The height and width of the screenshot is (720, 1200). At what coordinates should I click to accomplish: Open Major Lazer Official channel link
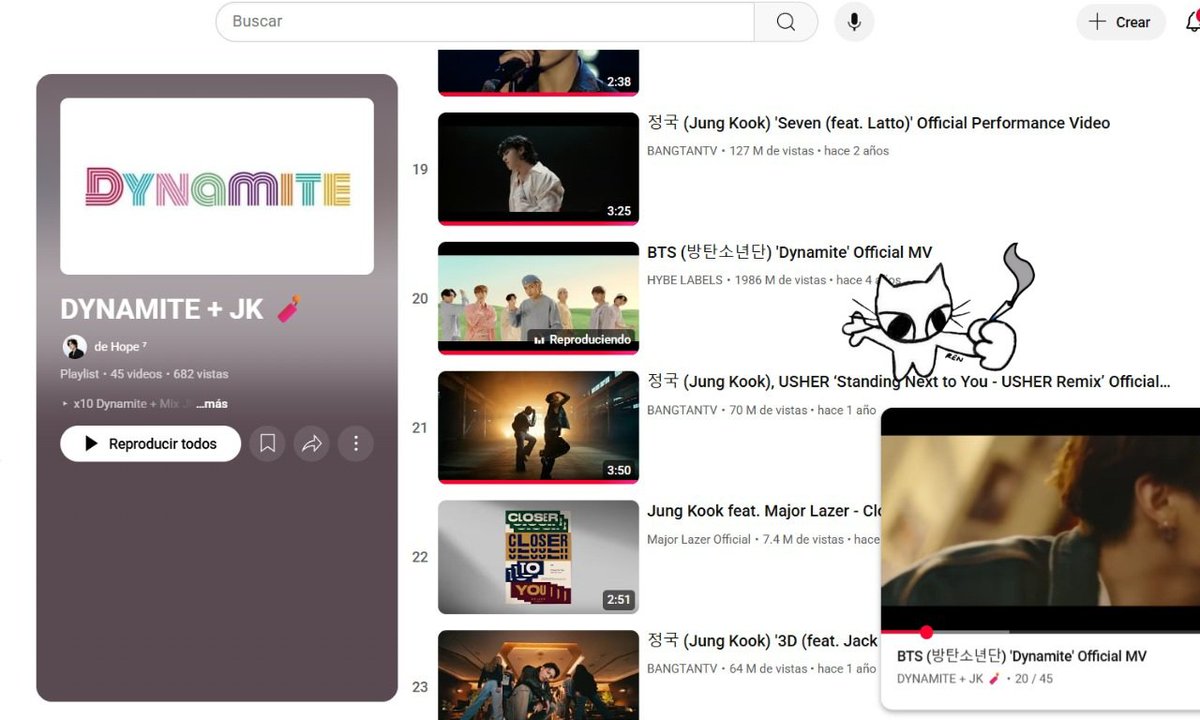coord(699,539)
